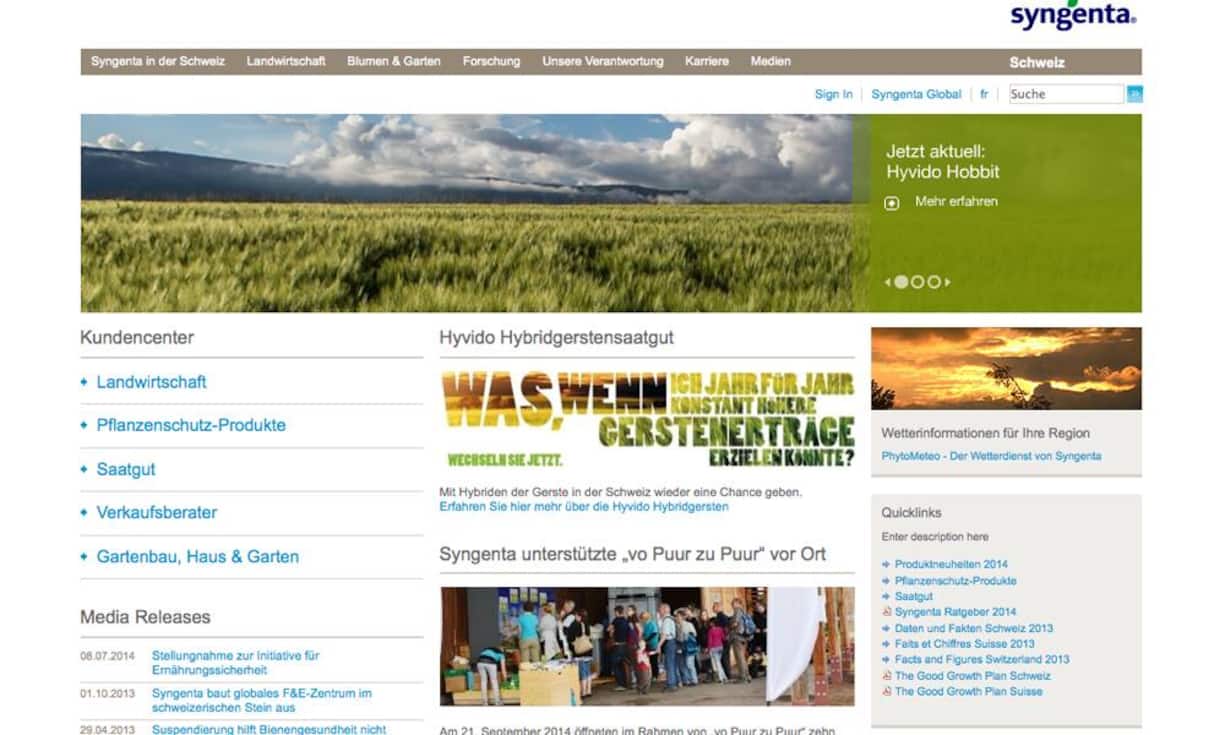
Task: Open the Karriere navigation menu item
Action: (x=707, y=62)
